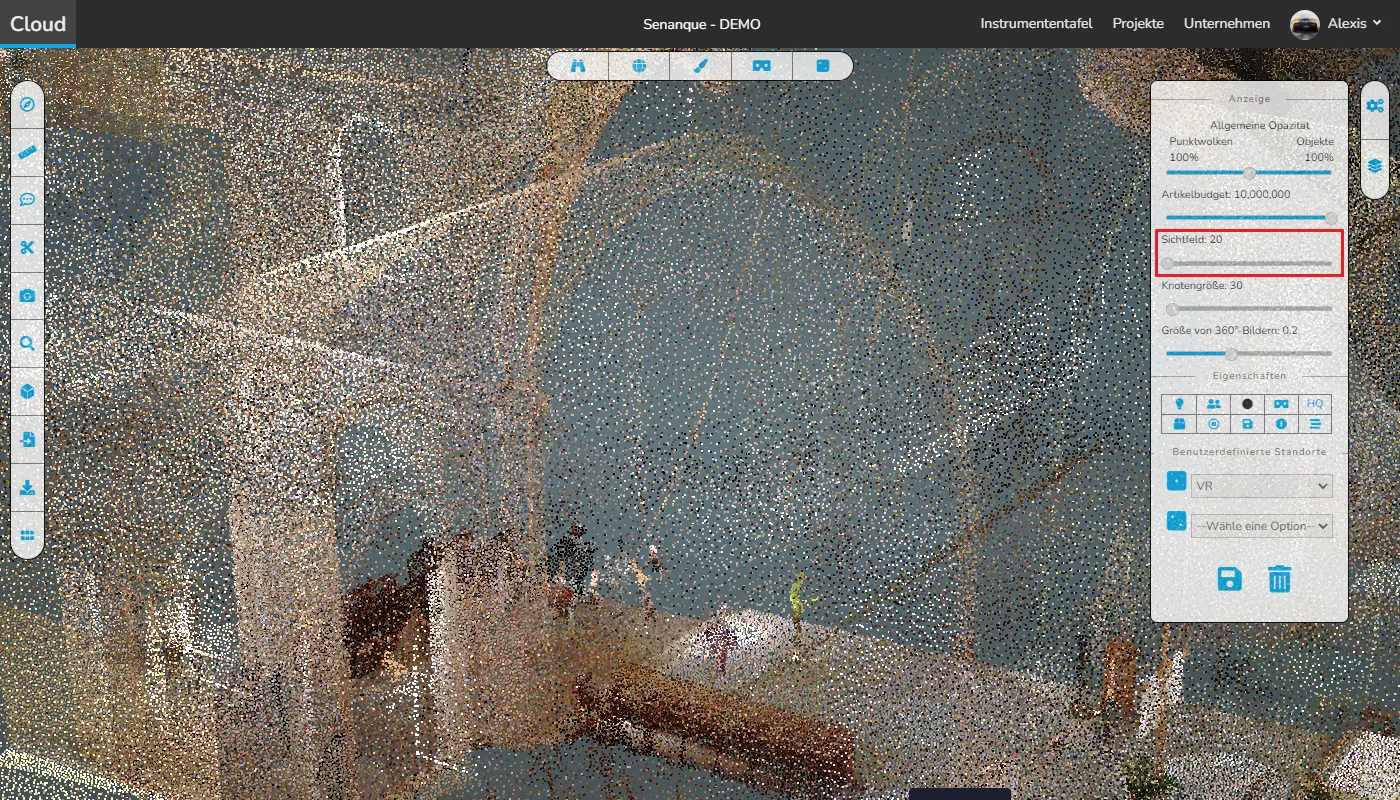Image resolution: width=1400 pixels, height=800 pixels.
Task: Expand the VR location dropdown
Action: click(1262, 486)
